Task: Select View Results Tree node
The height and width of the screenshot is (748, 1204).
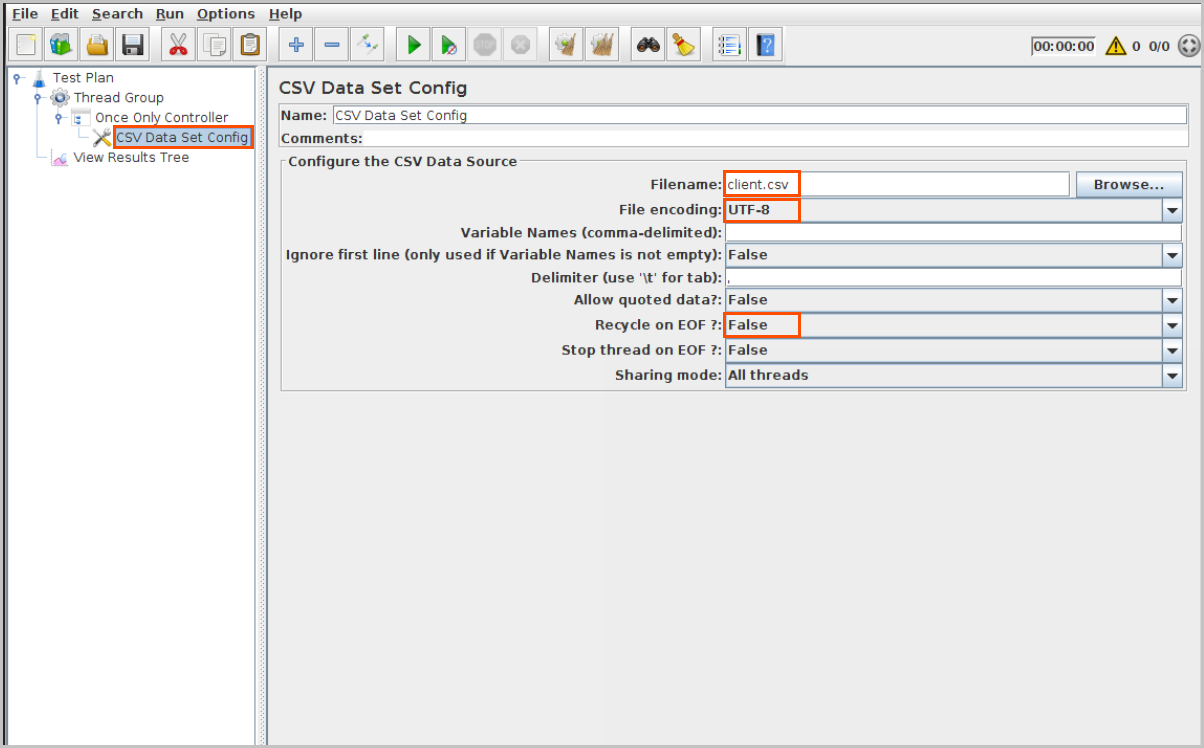Action: [131, 157]
